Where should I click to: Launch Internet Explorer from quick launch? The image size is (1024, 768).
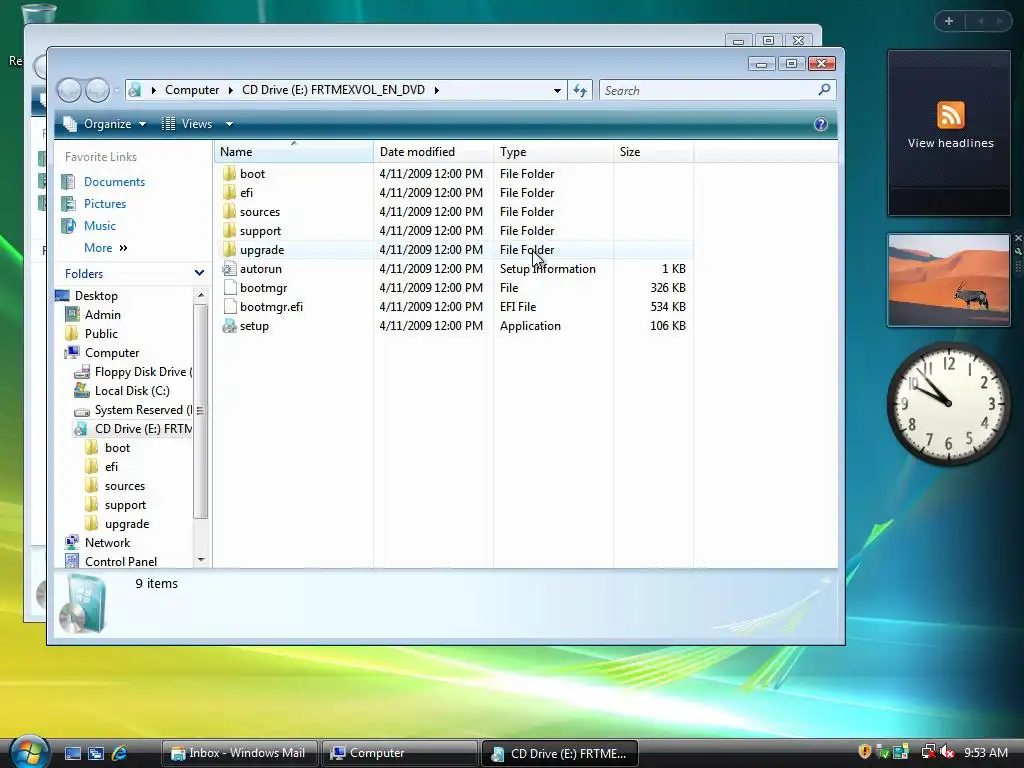click(119, 753)
